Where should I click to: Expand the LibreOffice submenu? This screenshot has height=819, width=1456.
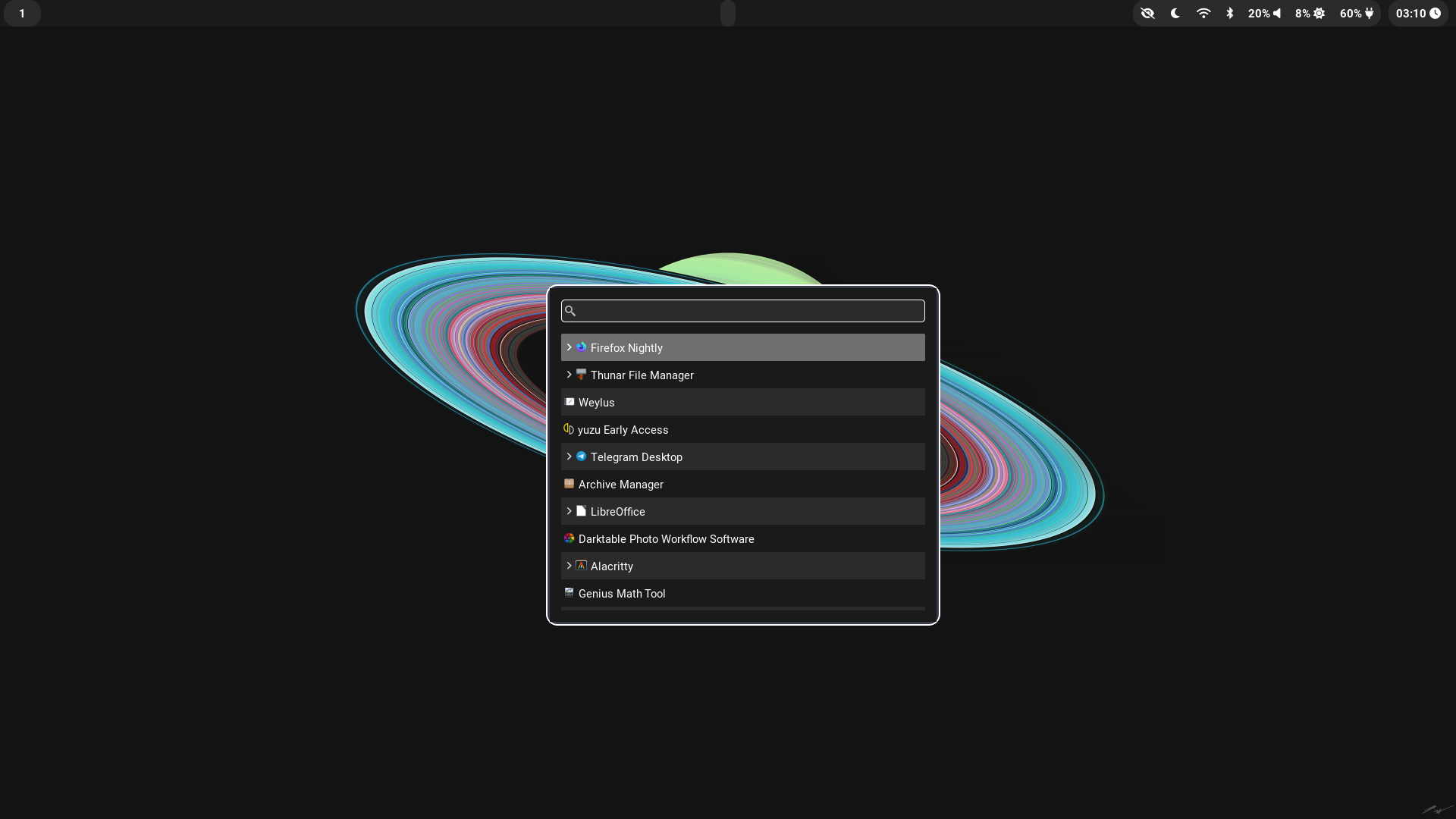(x=569, y=511)
